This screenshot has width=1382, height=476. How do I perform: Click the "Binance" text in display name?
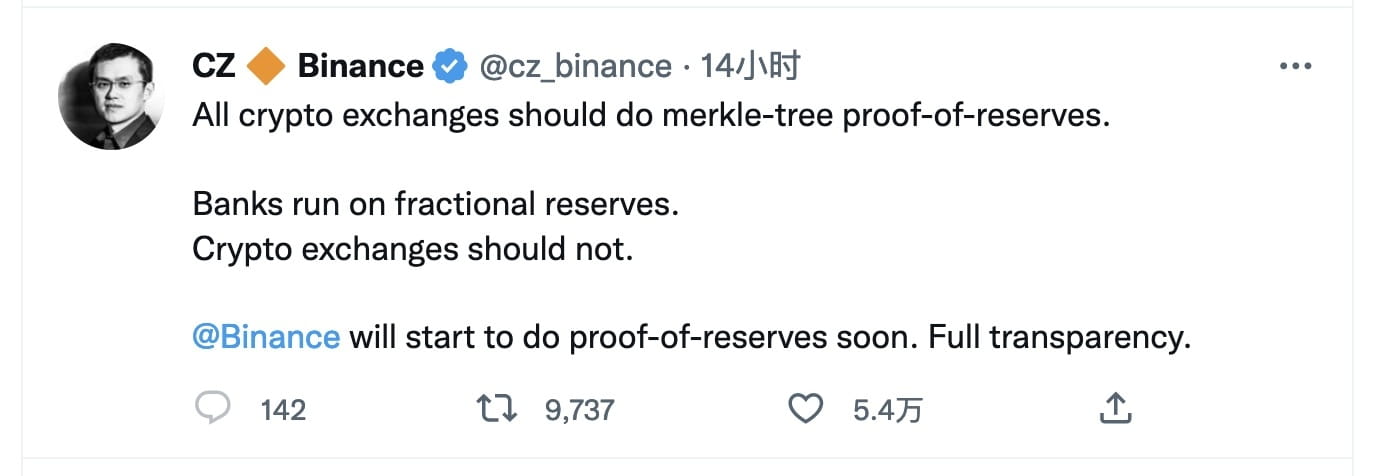click(360, 67)
